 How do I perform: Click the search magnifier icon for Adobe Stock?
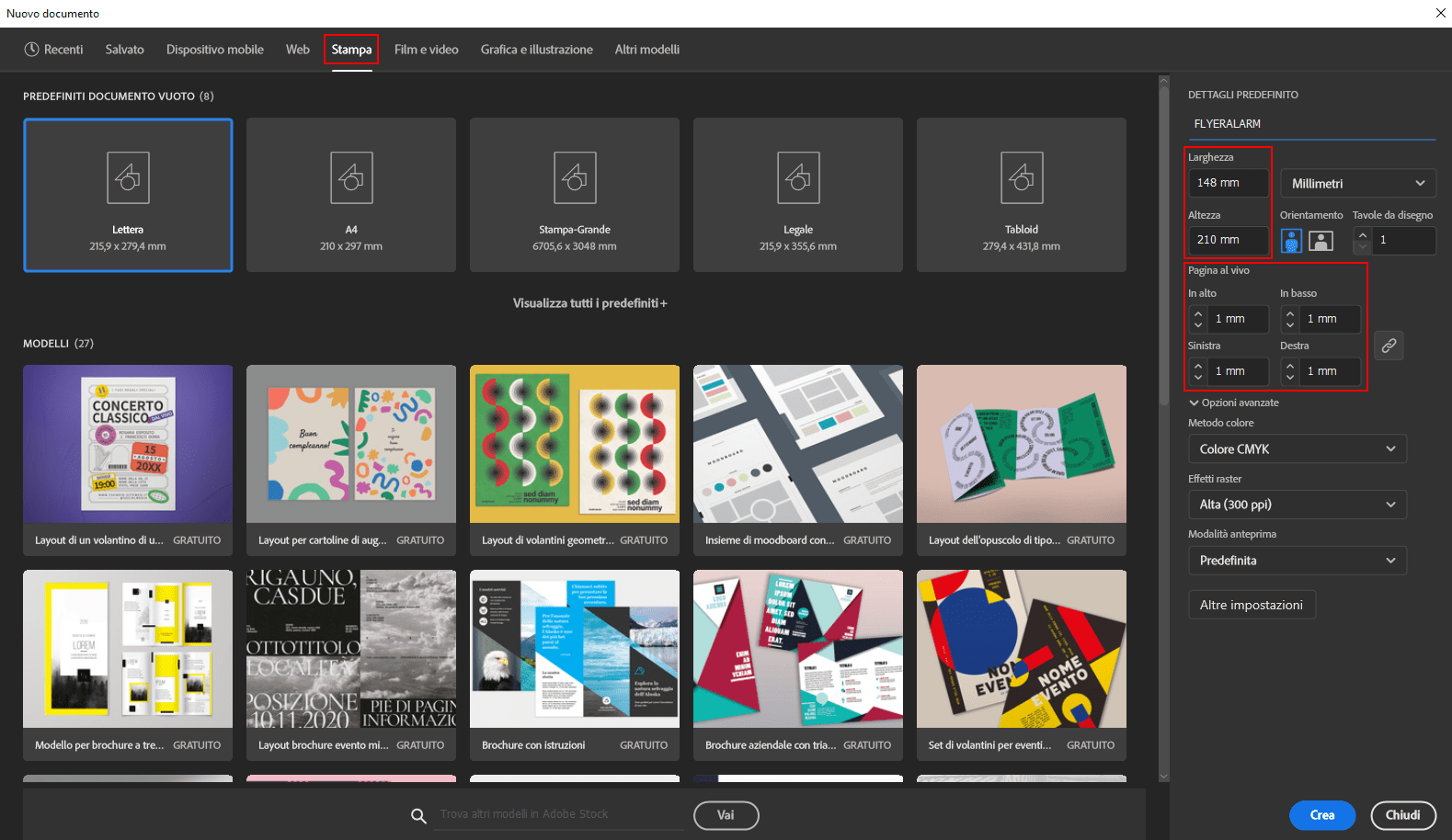[x=418, y=815]
